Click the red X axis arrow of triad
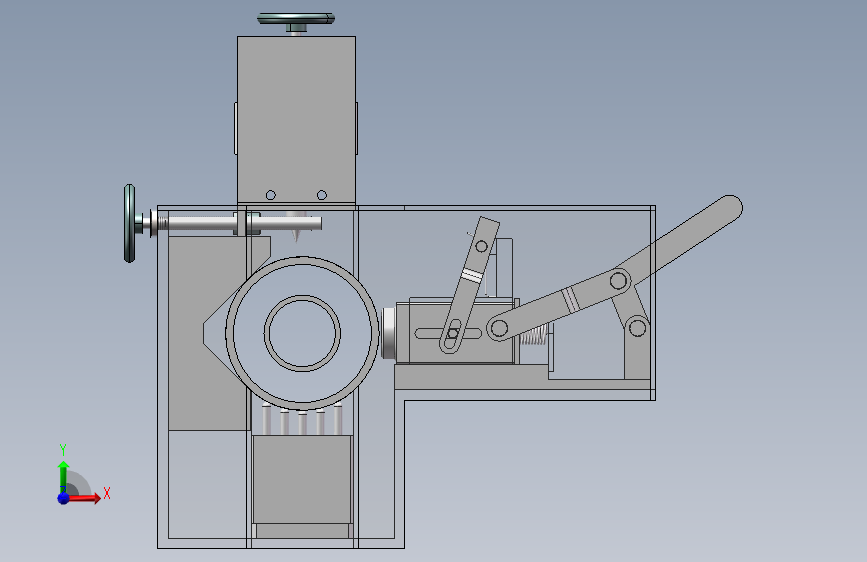The width and height of the screenshot is (867, 562). coord(83,498)
